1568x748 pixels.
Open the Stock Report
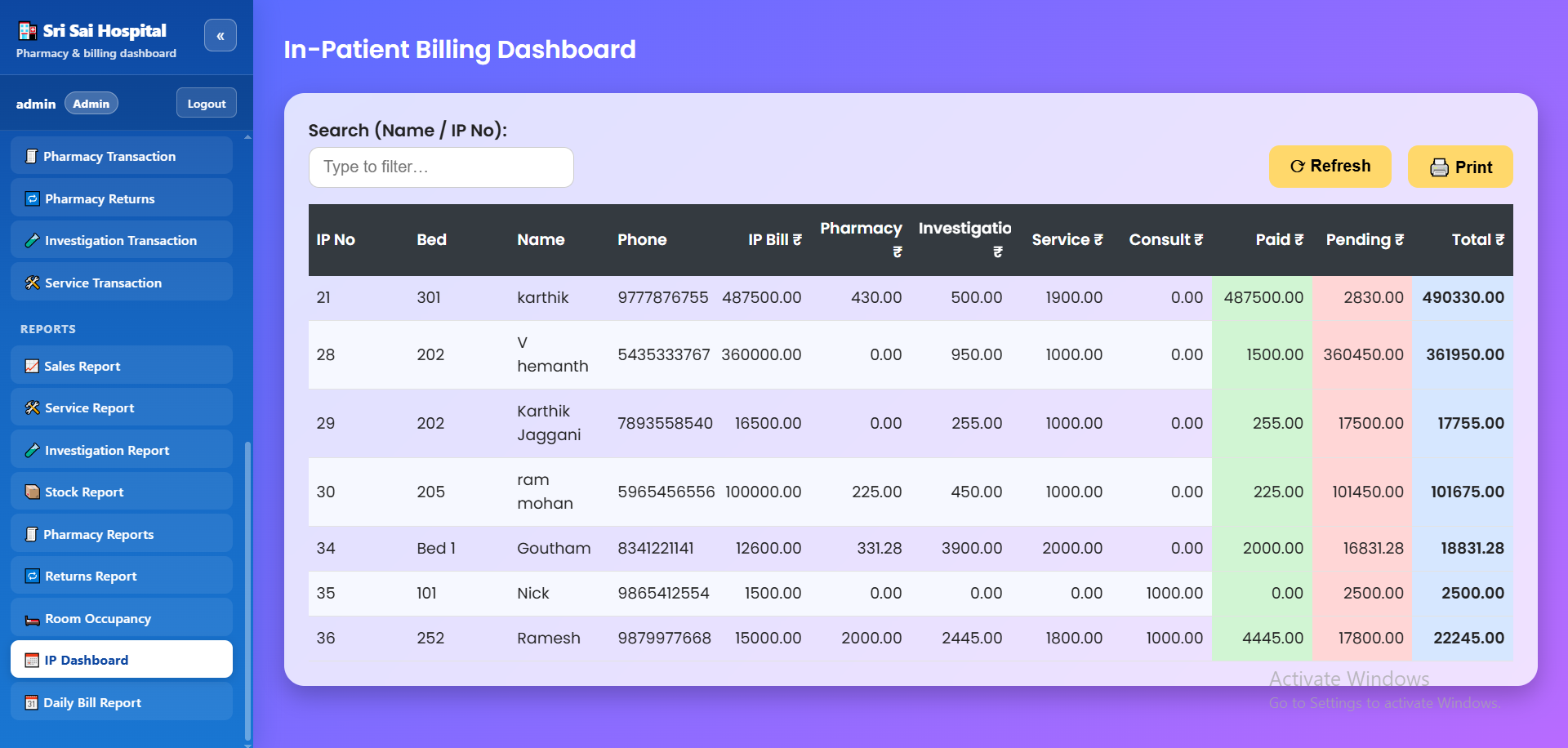point(122,491)
